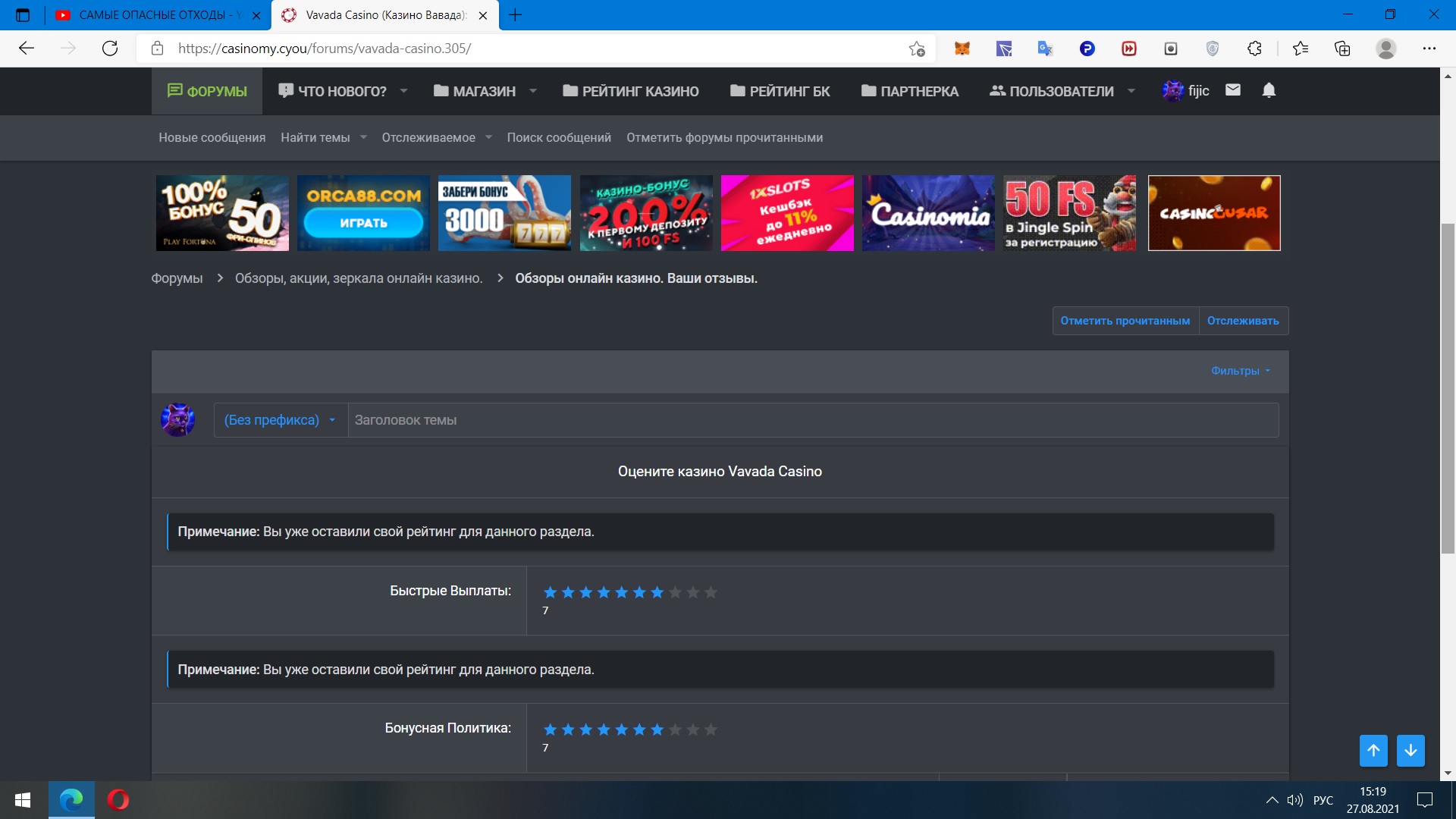Open the Windows notification center icon
The height and width of the screenshot is (819, 1456).
coord(1425,800)
